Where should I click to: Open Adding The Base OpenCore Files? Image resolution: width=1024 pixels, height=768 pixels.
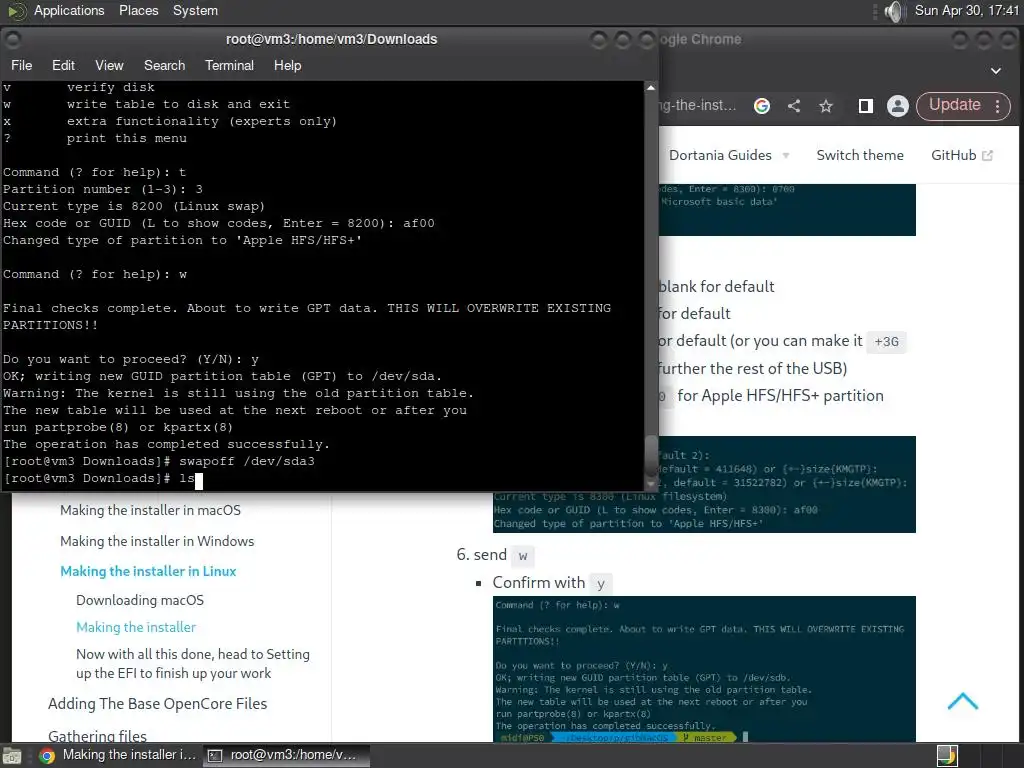[x=157, y=703]
